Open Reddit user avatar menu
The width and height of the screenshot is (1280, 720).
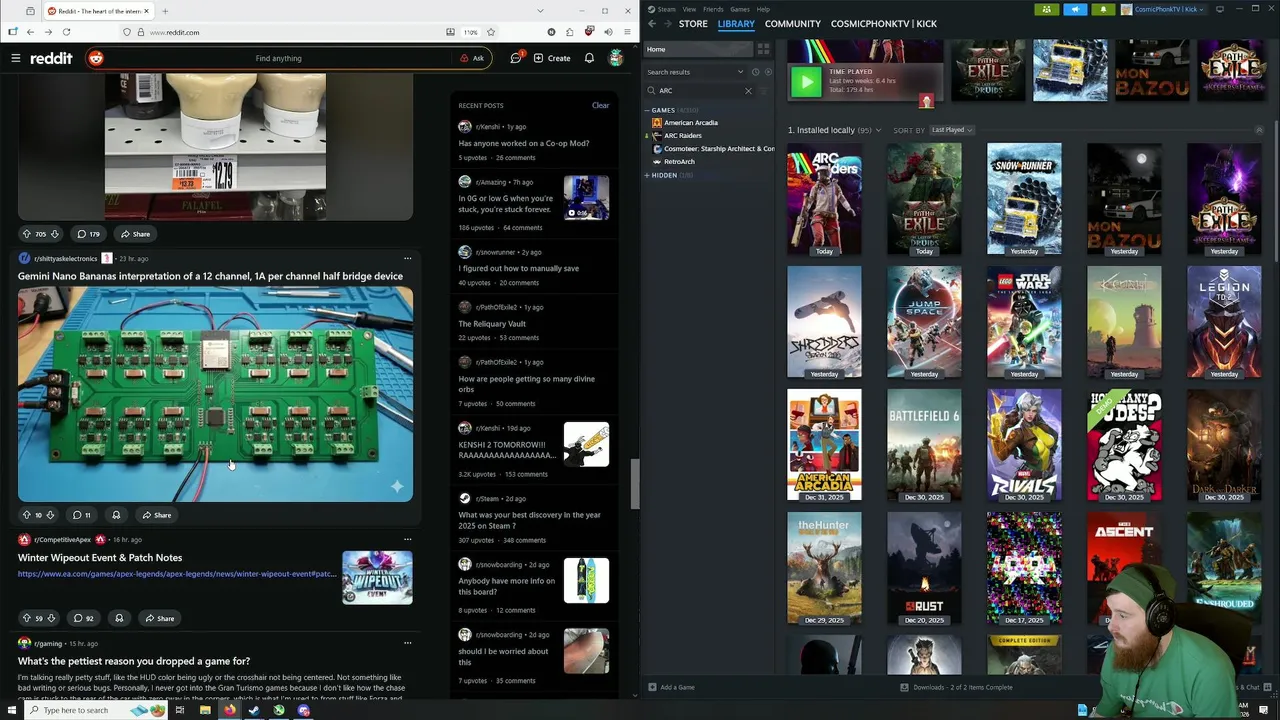[616, 58]
